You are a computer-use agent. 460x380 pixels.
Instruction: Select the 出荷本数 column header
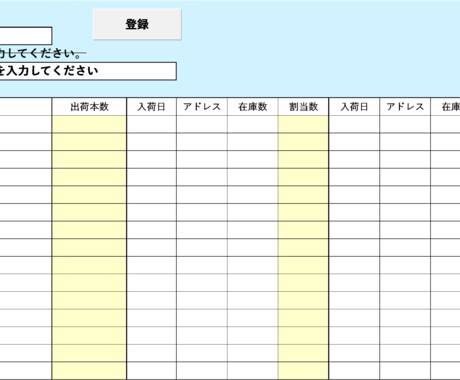89,107
